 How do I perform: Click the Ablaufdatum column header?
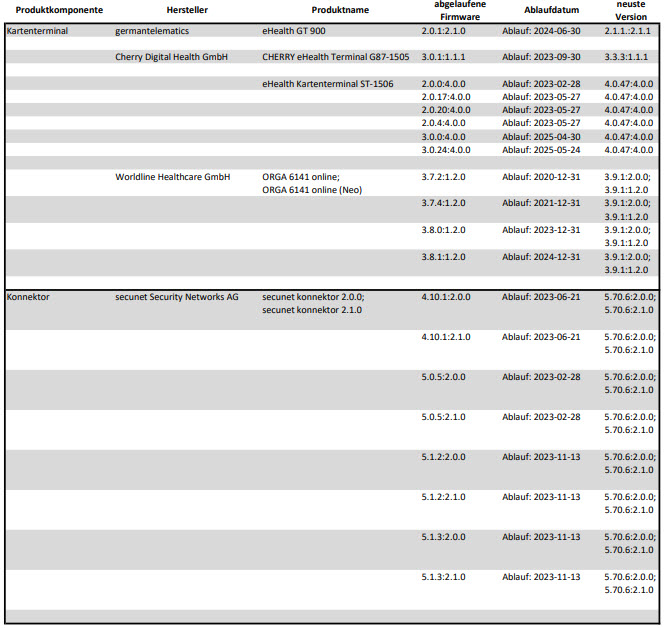pyautogui.click(x=551, y=10)
